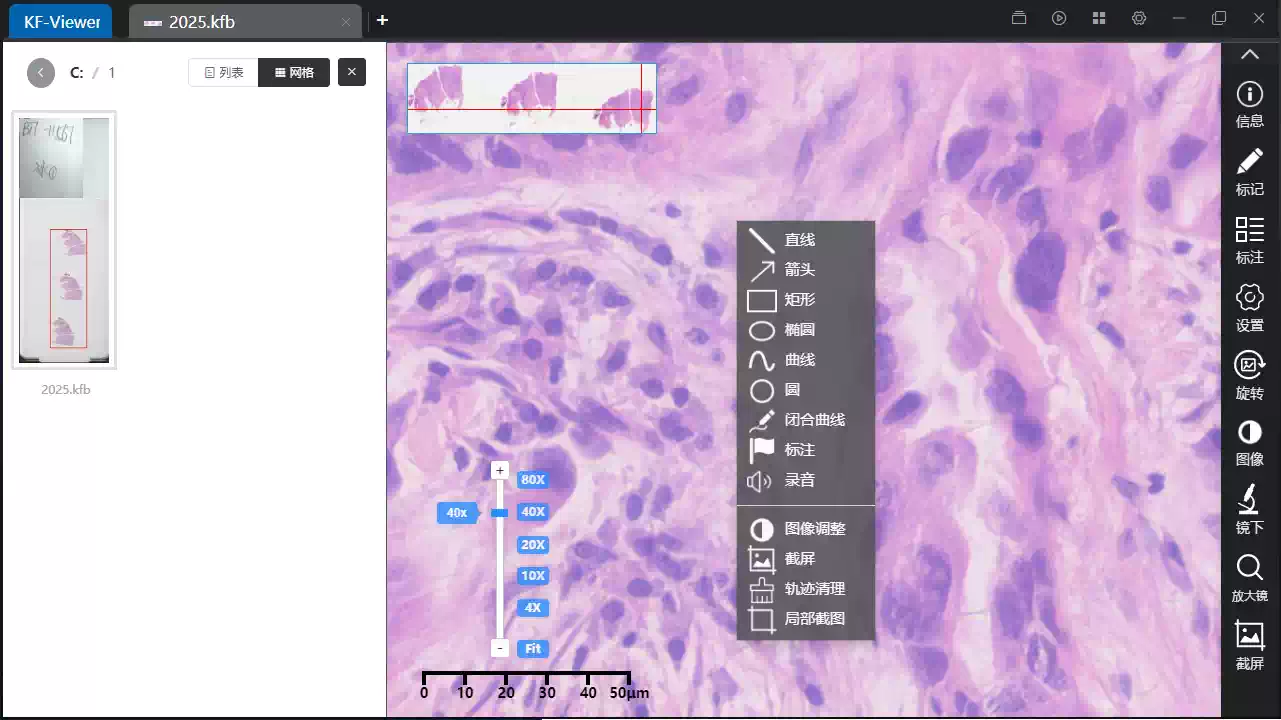Set magnification to 80X

click(532, 479)
